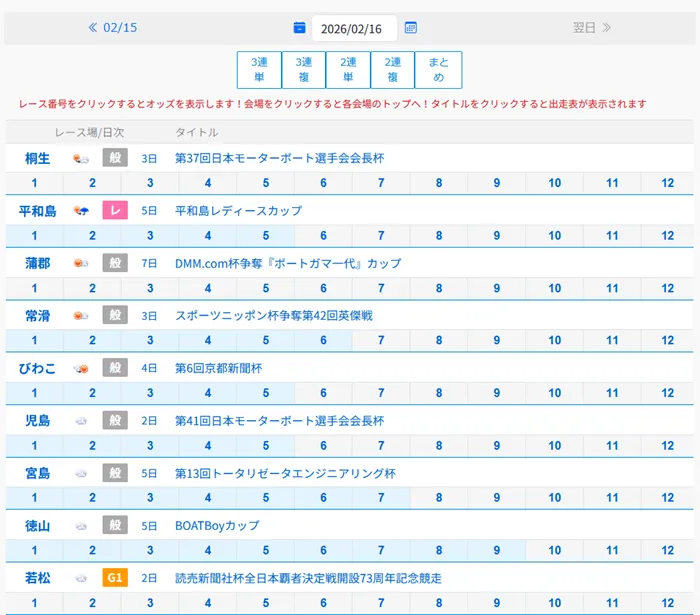Screen dimensions: 700x615
Task: Click the umbrella weather icon for 平和島
Action: coord(82,211)
